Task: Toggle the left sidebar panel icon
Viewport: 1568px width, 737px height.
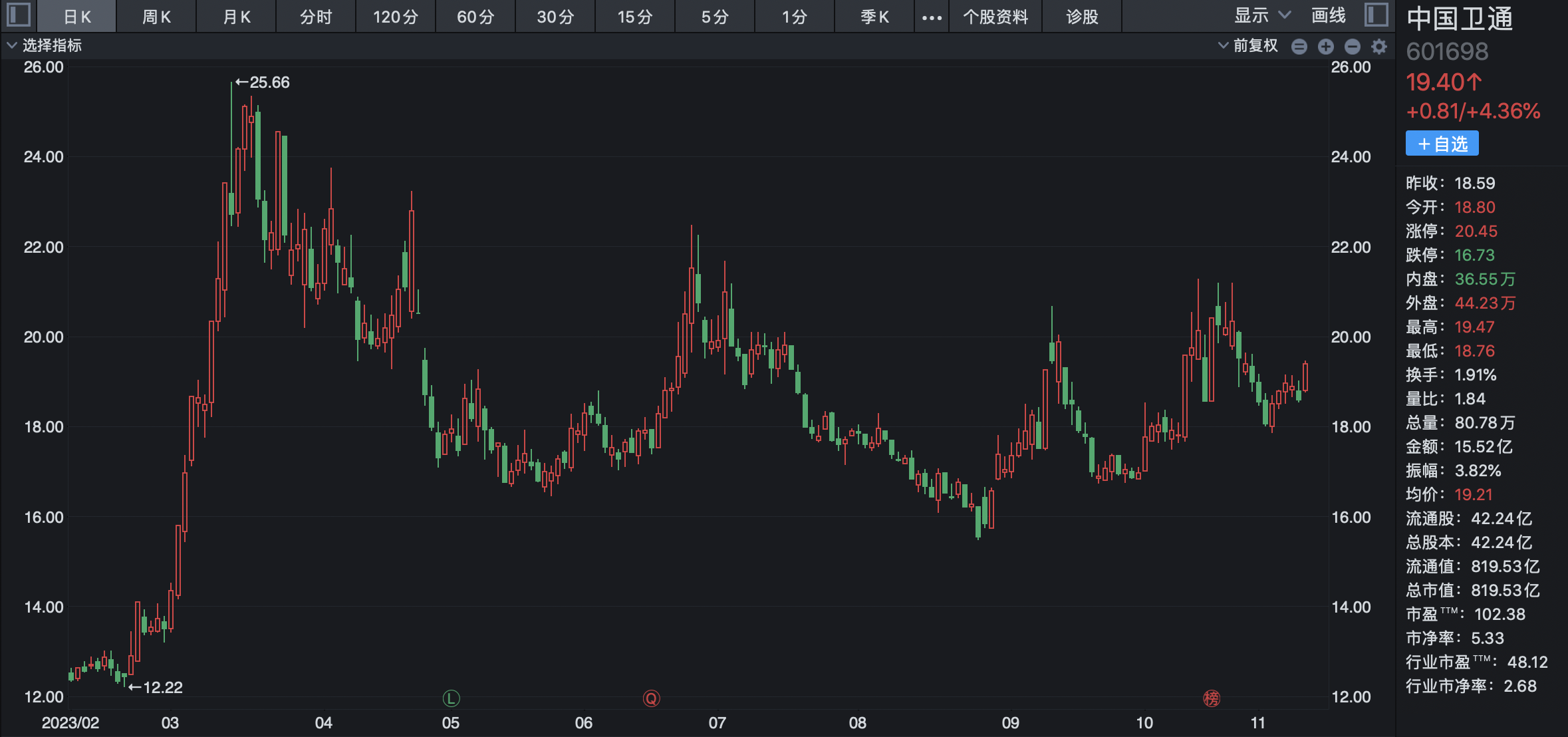Action: tap(18, 15)
